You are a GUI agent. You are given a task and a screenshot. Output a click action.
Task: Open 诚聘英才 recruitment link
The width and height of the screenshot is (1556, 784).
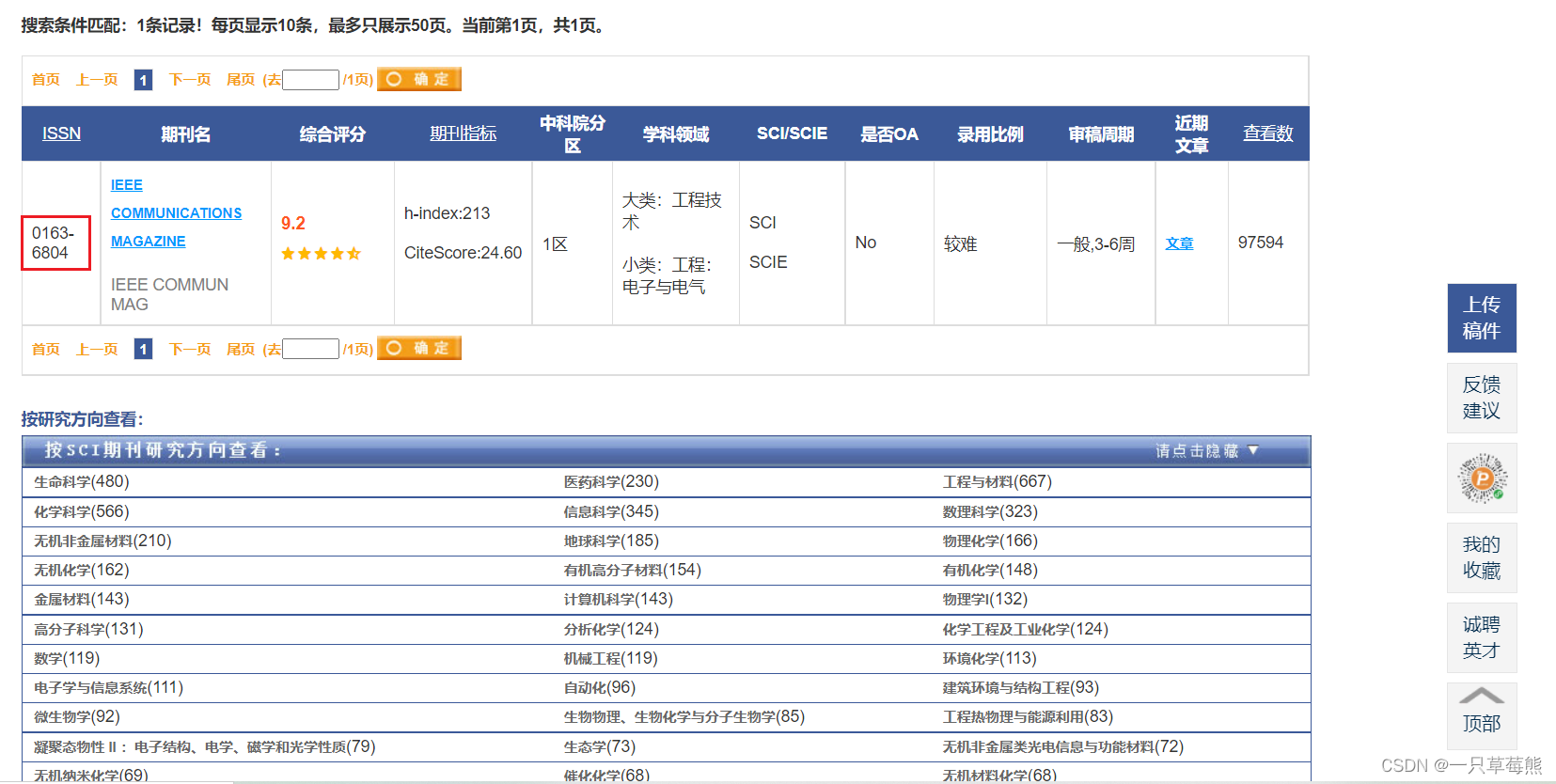click(x=1482, y=637)
